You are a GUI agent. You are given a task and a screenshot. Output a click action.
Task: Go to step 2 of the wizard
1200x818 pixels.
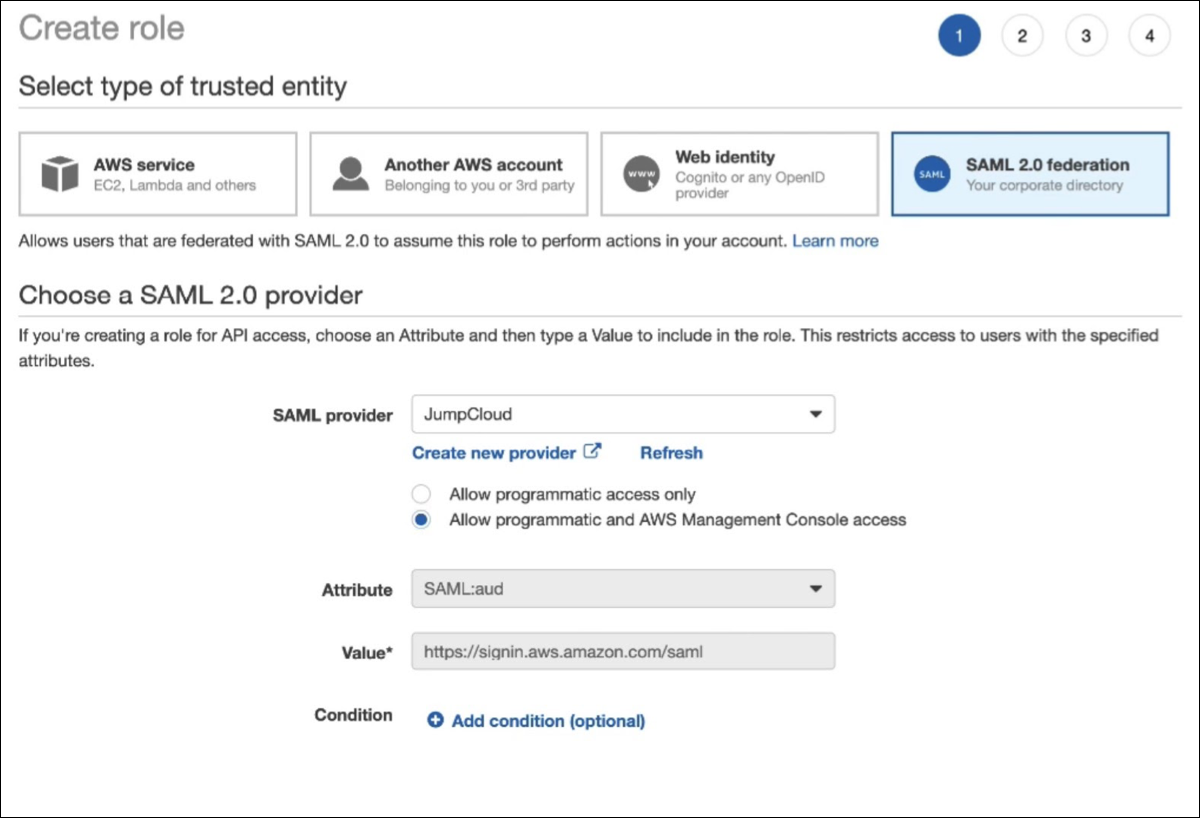pyautogui.click(x=1022, y=36)
